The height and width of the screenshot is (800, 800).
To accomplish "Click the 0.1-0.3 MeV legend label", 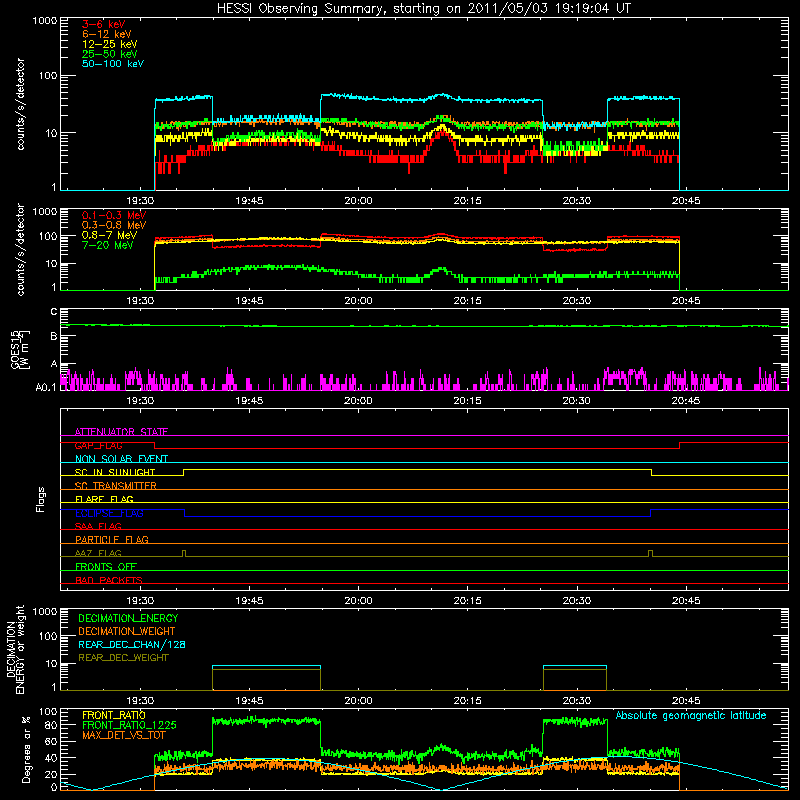I will (x=114, y=215).
